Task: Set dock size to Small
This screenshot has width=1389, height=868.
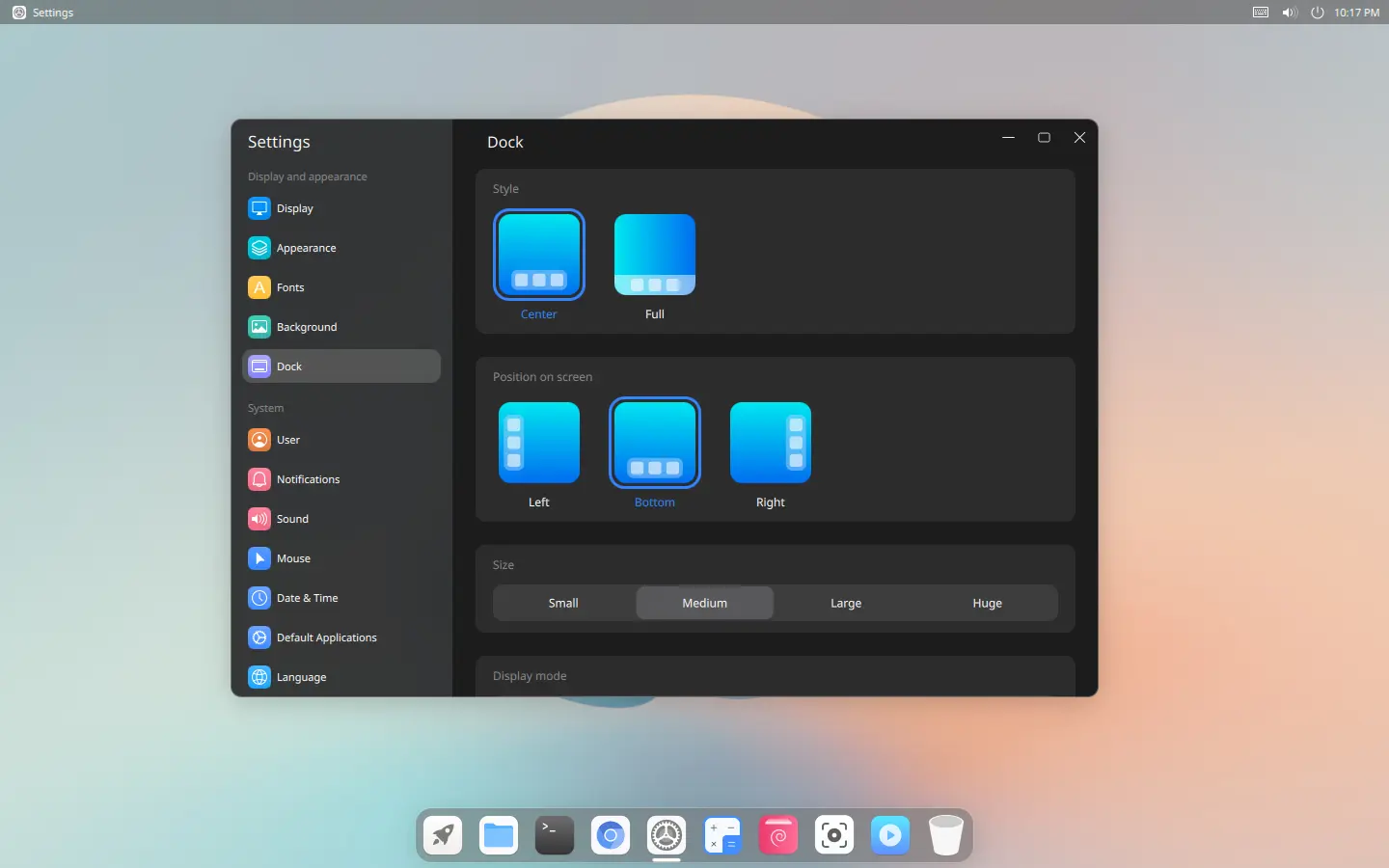Action: pos(563,603)
